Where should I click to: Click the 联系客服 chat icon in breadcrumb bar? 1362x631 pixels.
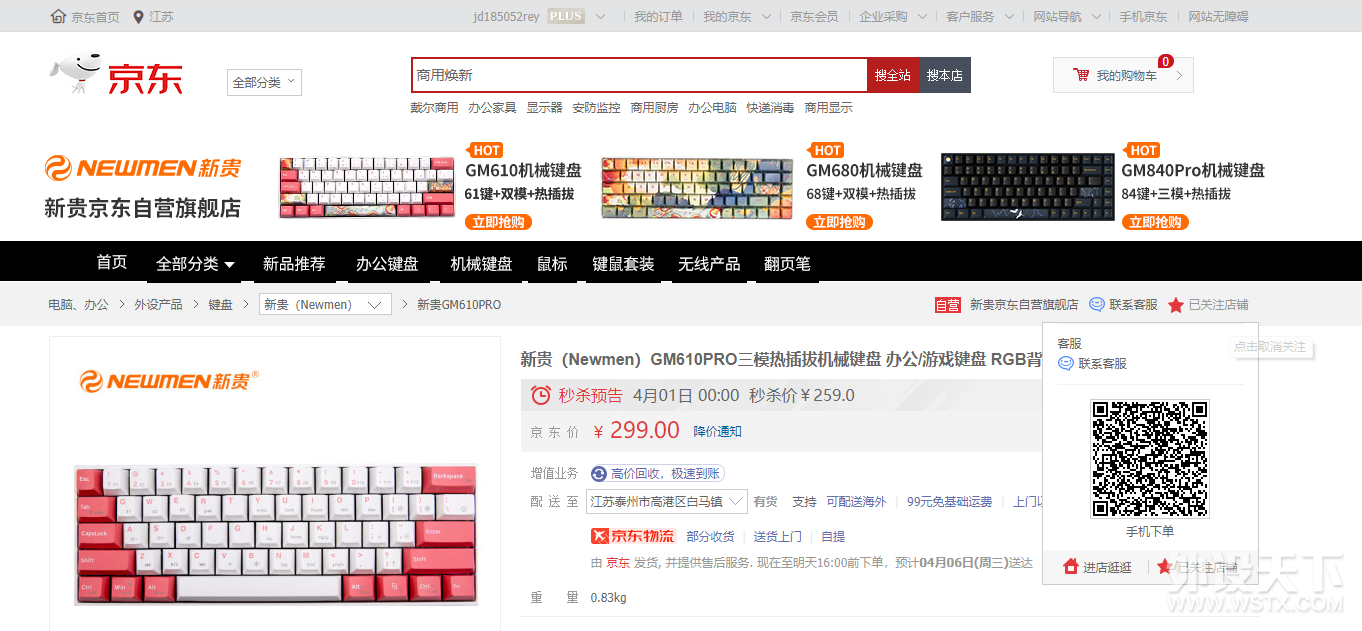point(1097,304)
